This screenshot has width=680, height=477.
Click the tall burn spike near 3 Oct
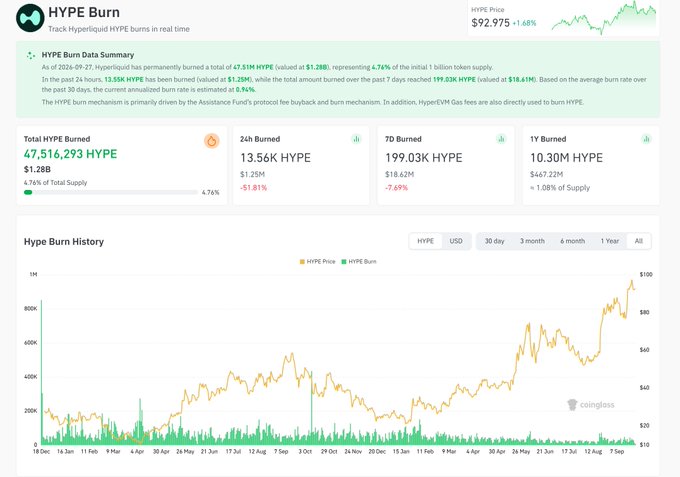(311, 408)
